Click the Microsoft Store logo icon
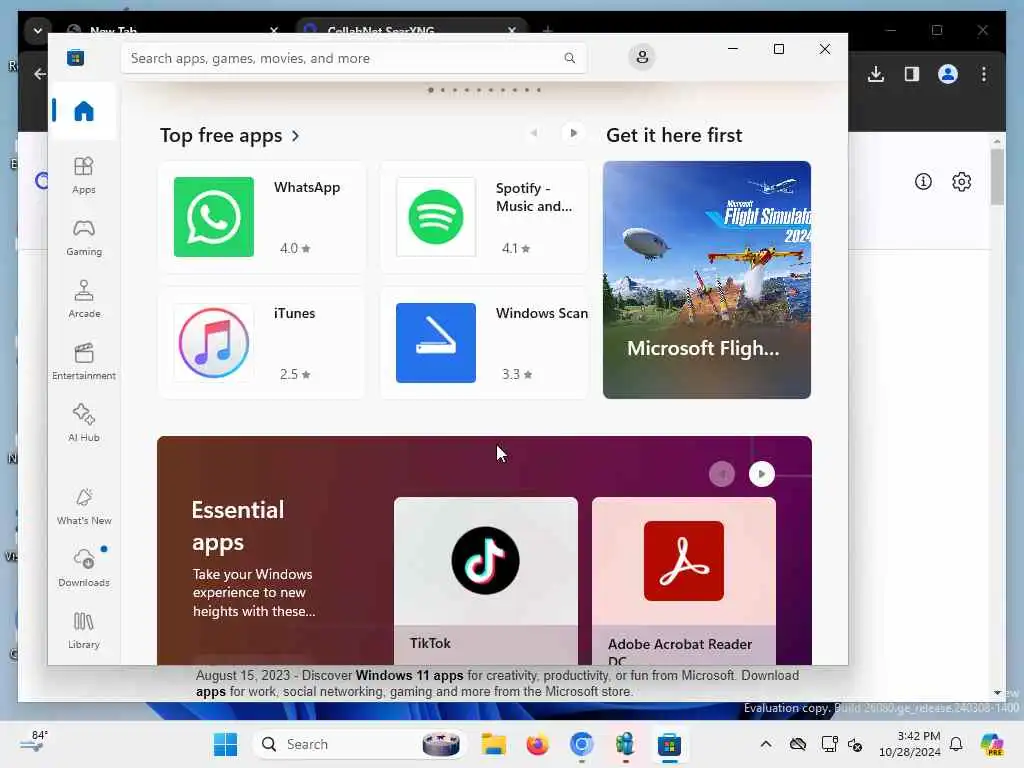 click(76, 57)
